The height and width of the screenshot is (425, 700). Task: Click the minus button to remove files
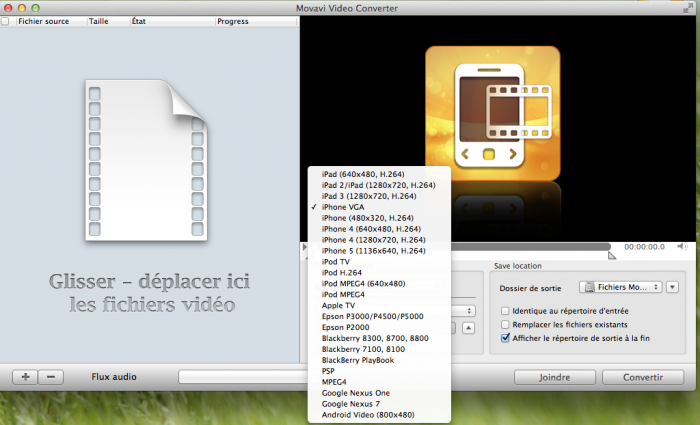(x=51, y=377)
